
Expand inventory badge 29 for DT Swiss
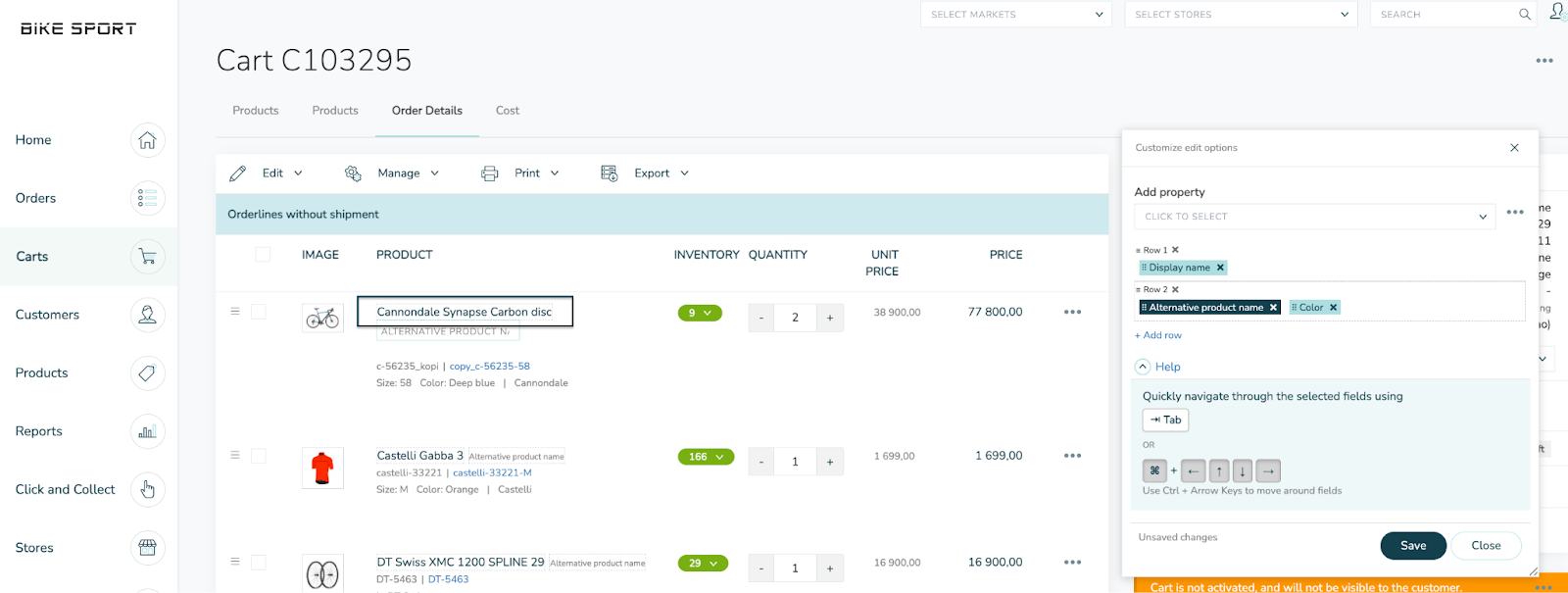click(x=703, y=564)
